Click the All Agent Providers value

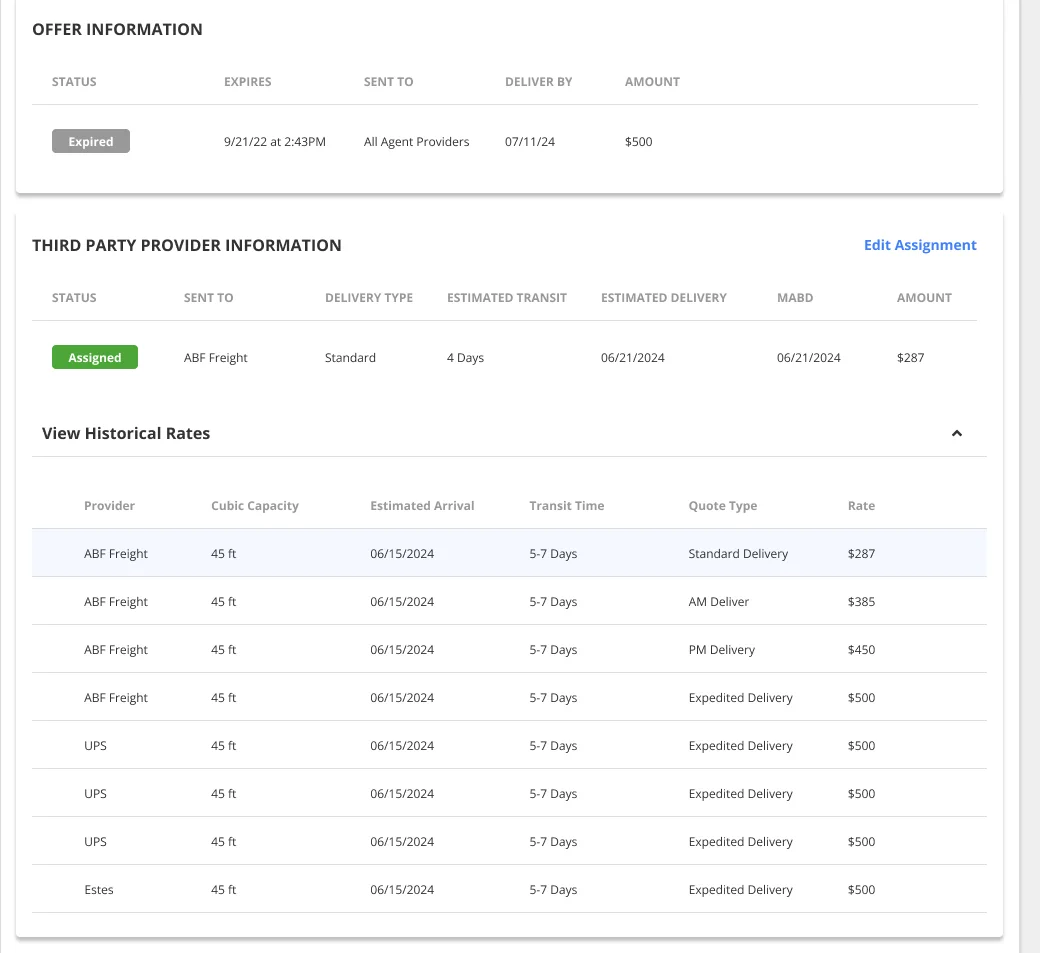tap(417, 142)
